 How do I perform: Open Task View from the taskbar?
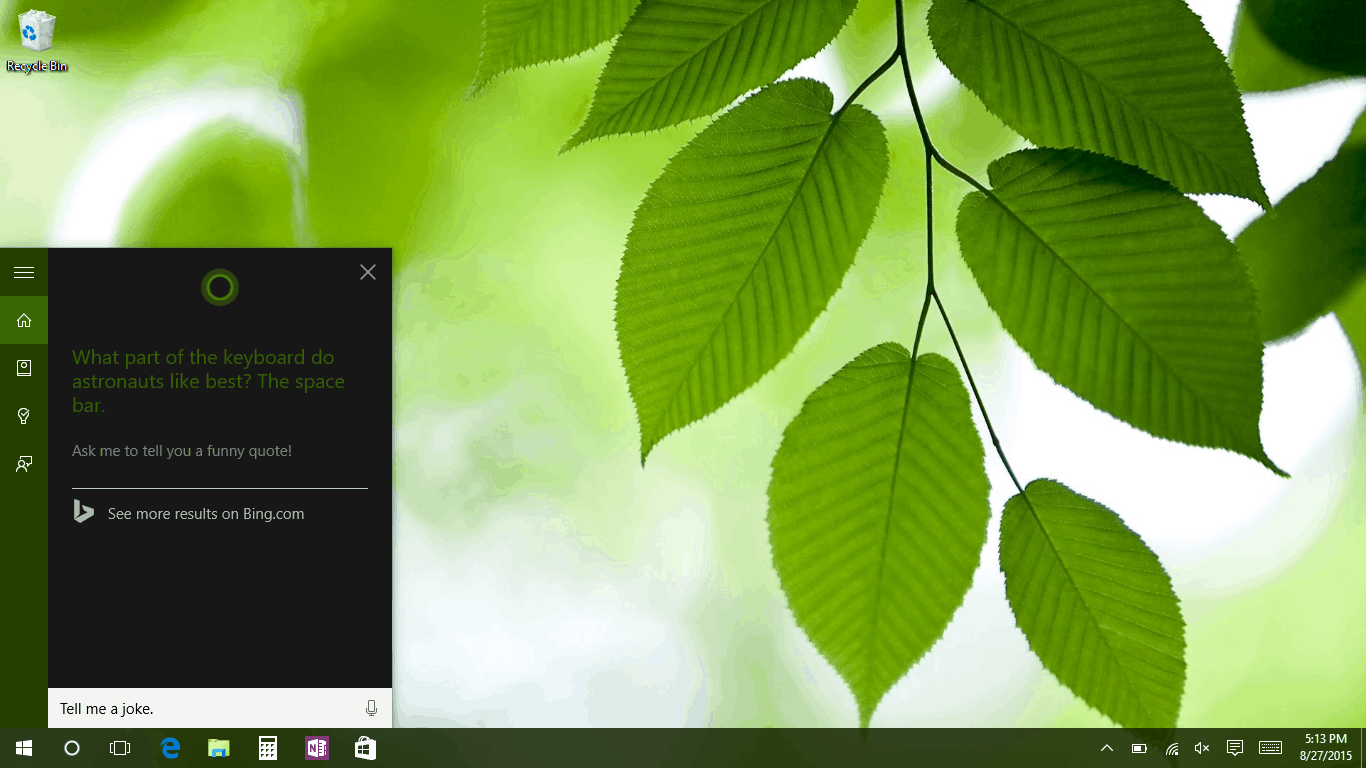point(120,747)
